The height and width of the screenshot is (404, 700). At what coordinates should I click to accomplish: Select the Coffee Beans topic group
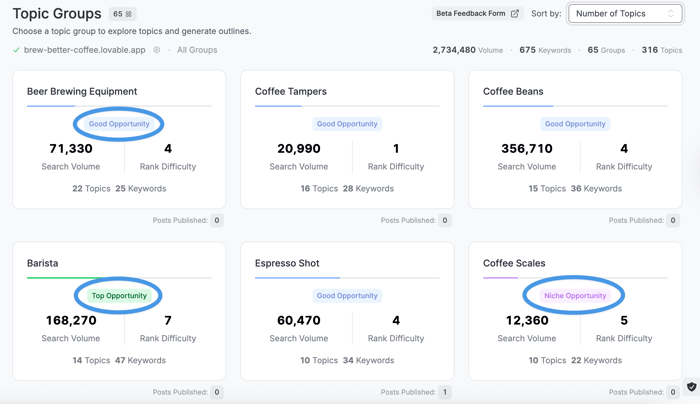(513, 91)
